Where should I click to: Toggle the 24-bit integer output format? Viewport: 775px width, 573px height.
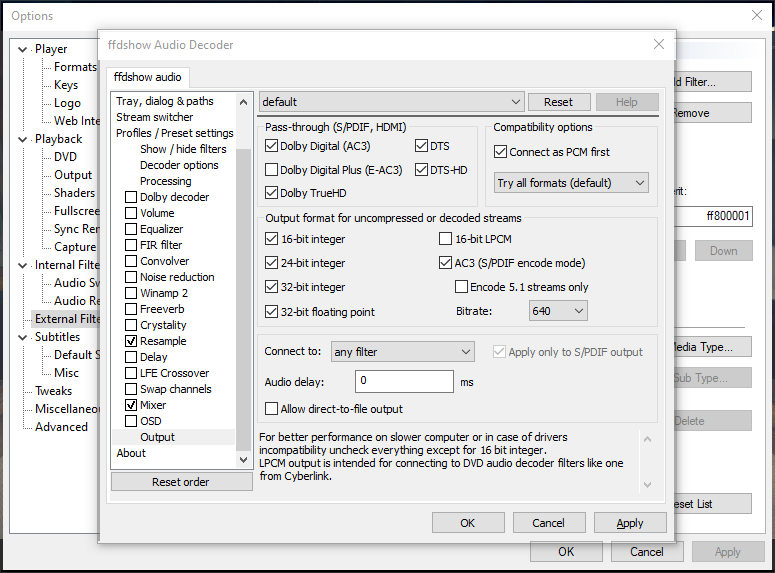[271, 263]
